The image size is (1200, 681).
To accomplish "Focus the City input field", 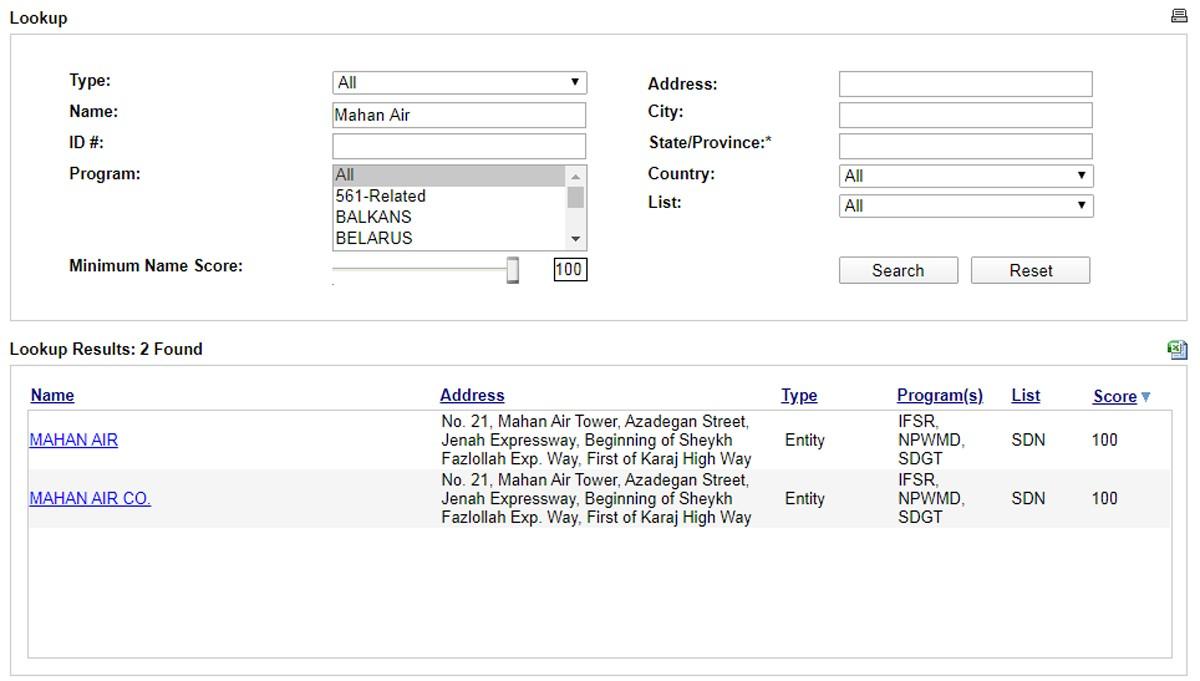I will click(966, 115).
